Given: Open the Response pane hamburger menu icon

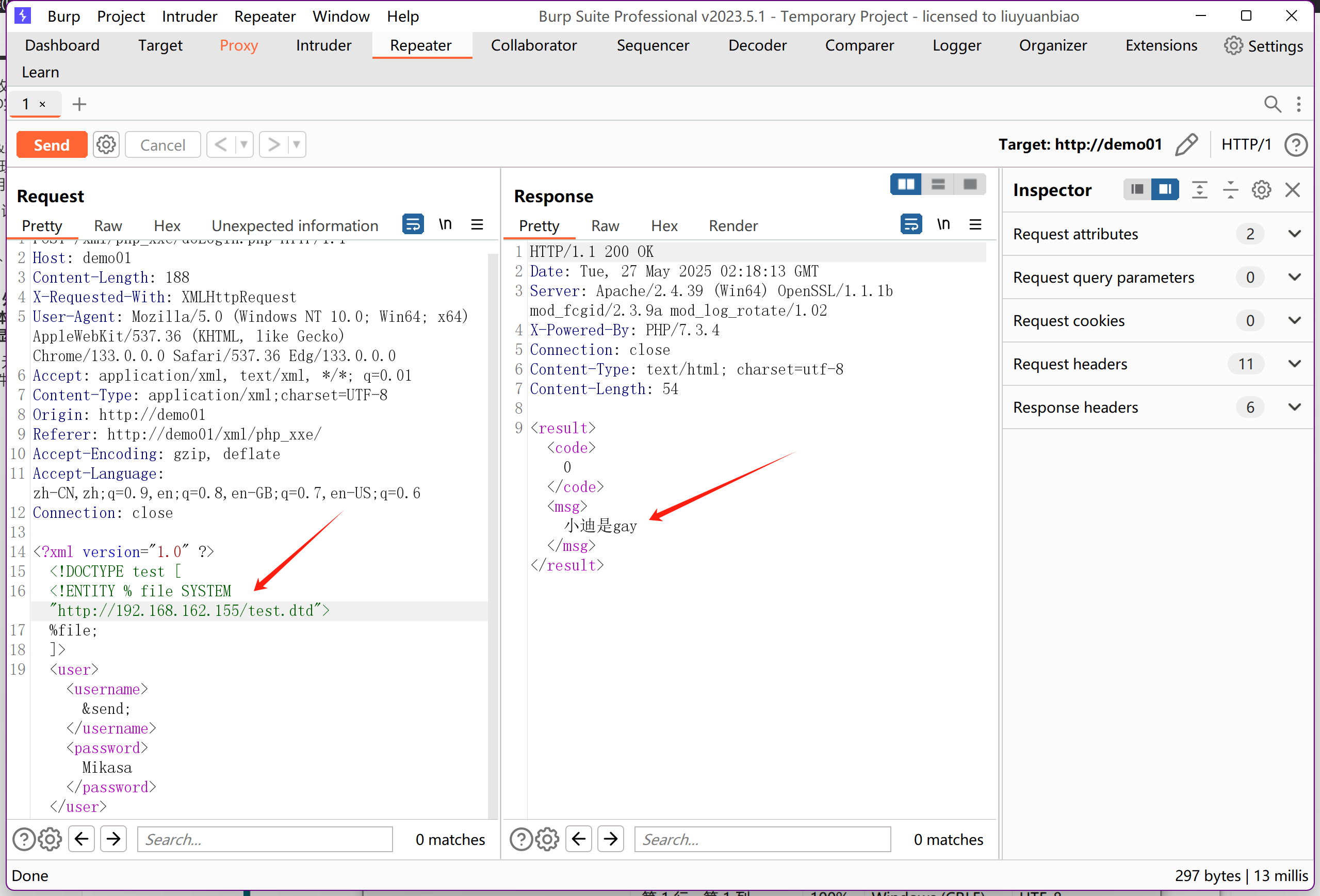Looking at the screenshot, I should tap(975, 225).
